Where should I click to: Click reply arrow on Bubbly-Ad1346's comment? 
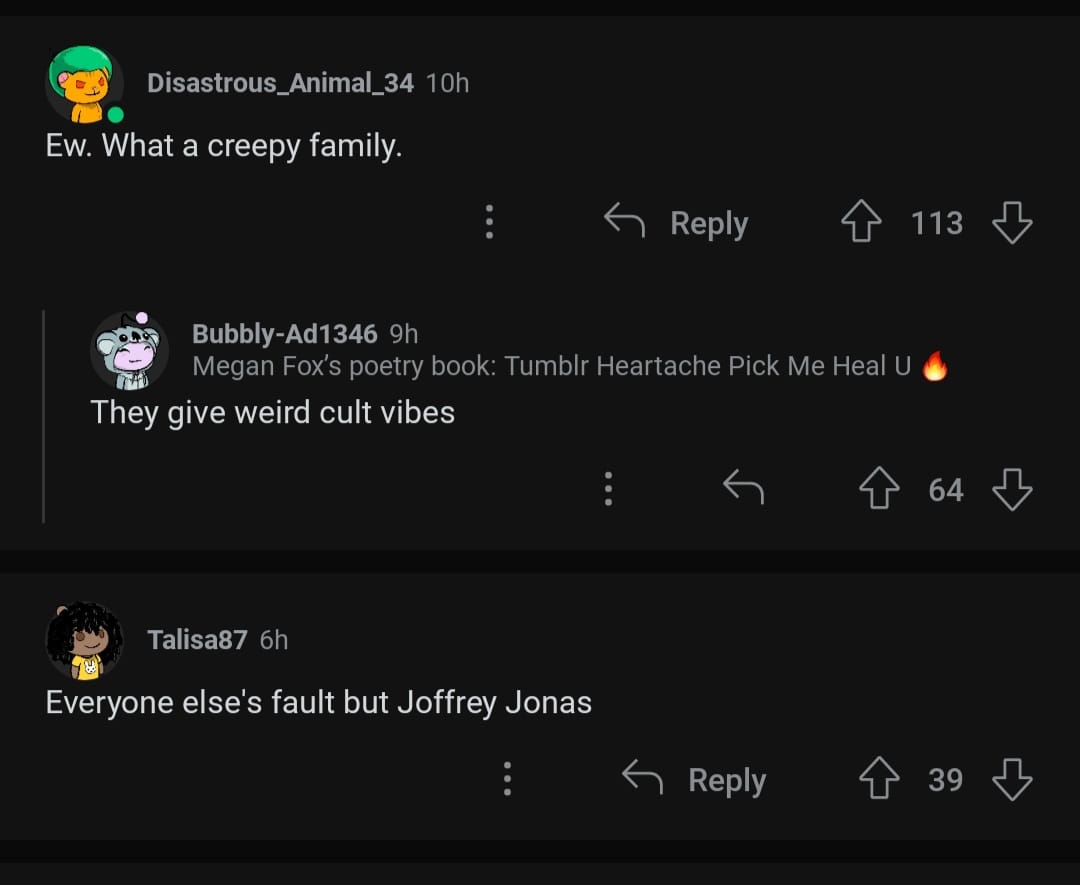[x=743, y=489]
